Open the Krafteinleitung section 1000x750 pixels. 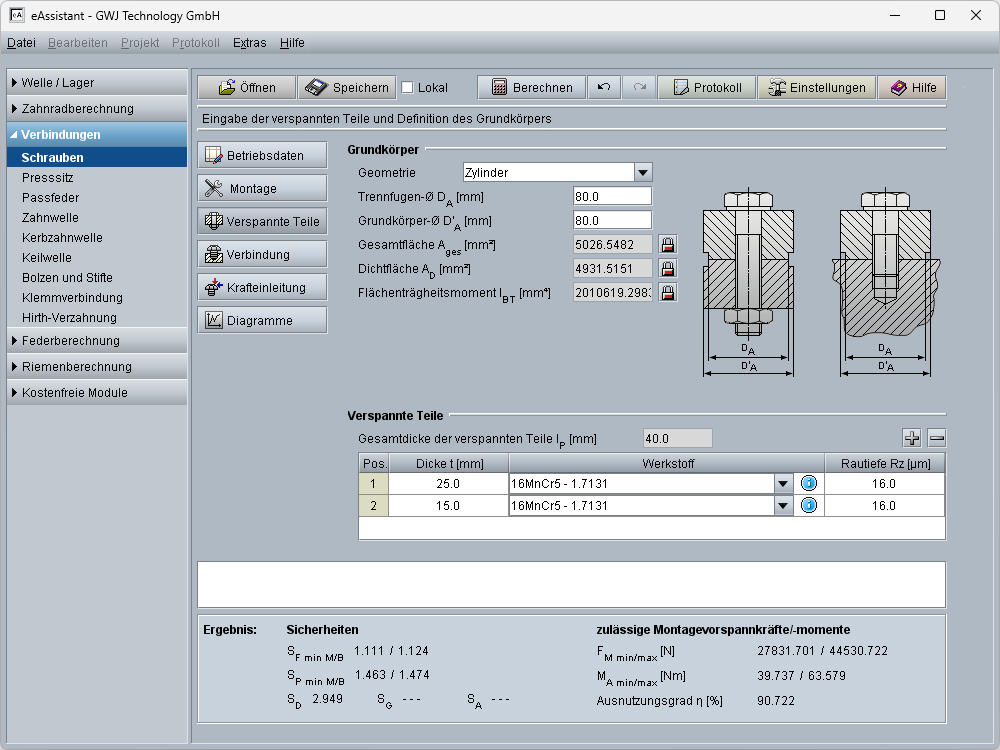coord(262,288)
